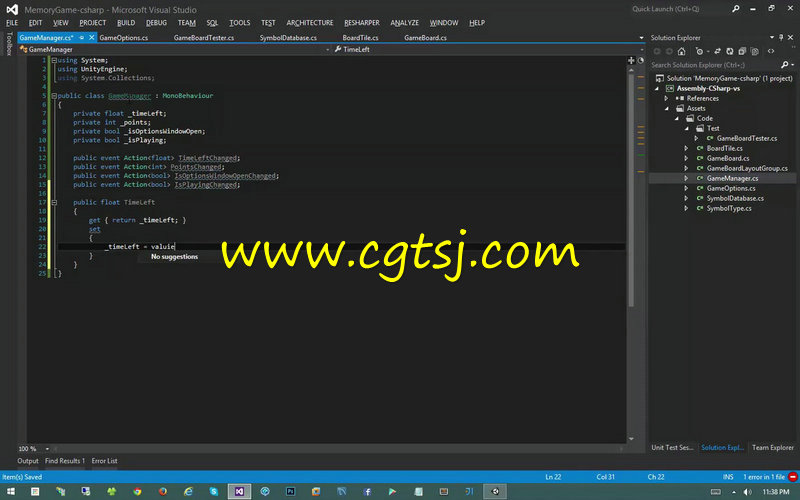800x500 pixels.
Task: Close the GameManager.cs tab
Action: coord(92,37)
